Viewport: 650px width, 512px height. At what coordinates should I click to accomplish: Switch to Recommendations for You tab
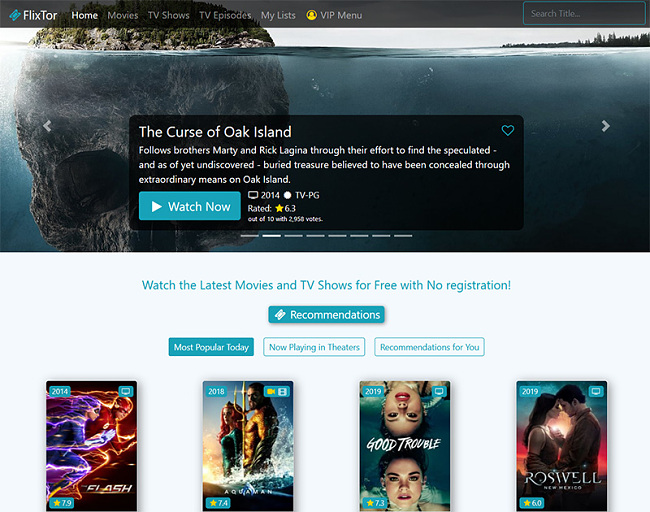[429, 347]
